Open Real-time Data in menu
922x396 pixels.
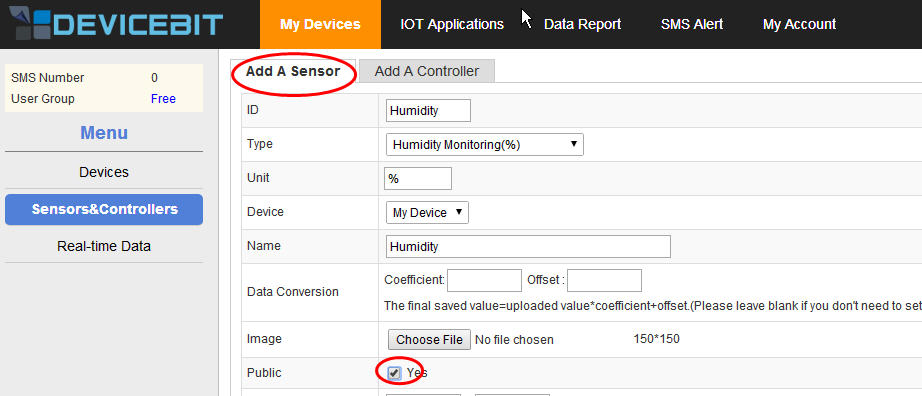[x=104, y=246]
